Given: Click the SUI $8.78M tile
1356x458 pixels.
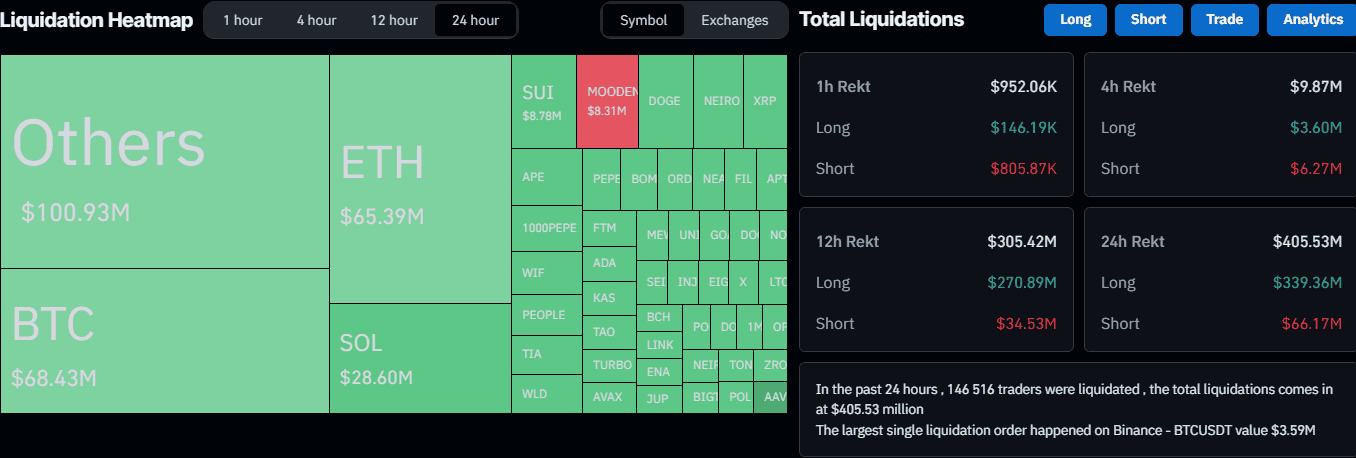Looking at the screenshot, I should (x=543, y=101).
